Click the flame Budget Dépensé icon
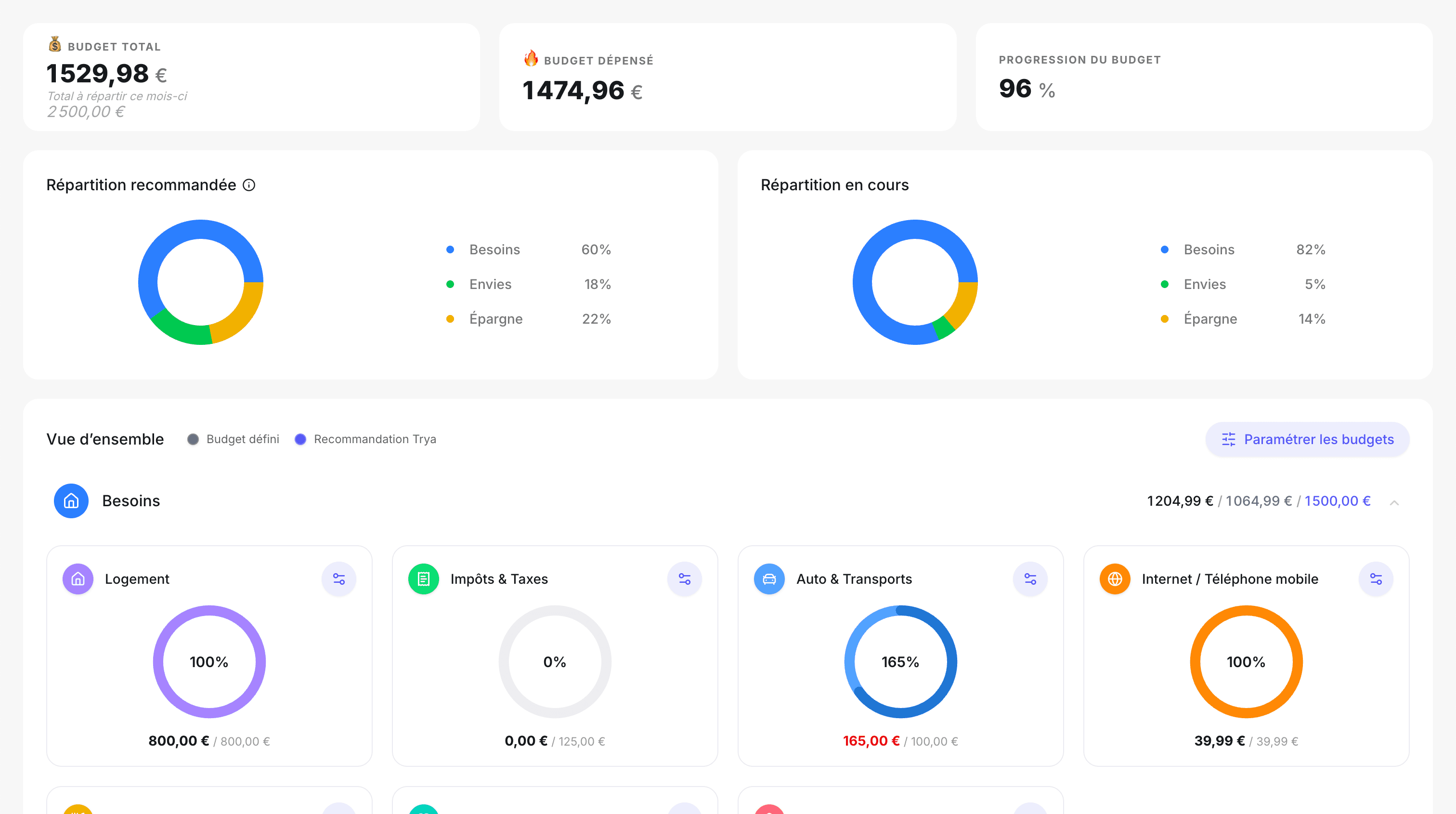The height and width of the screenshot is (814, 1456). pos(531,58)
